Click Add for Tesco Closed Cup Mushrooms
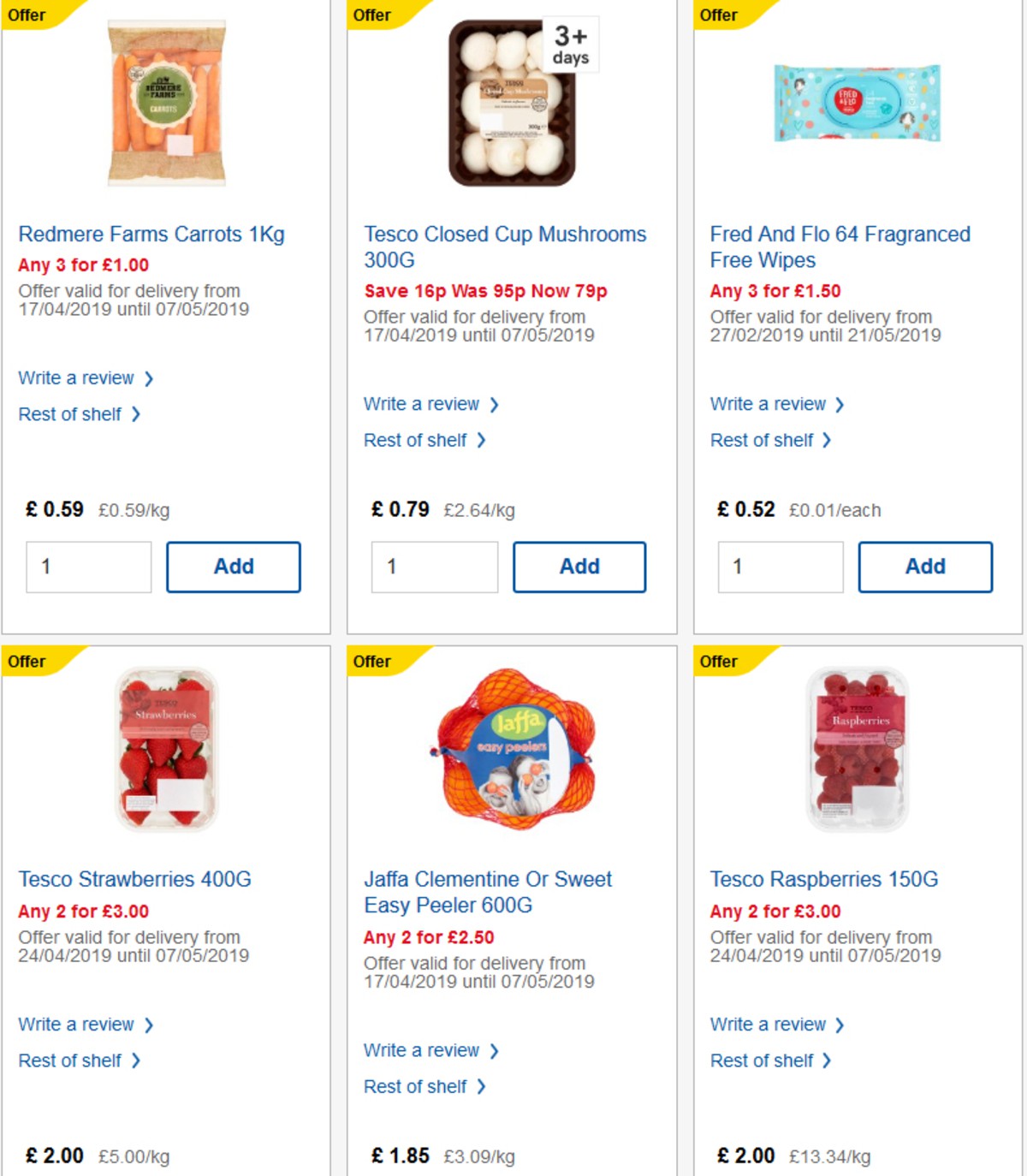Viewport: 1027px width, 1176px height. tap(579, 566)
